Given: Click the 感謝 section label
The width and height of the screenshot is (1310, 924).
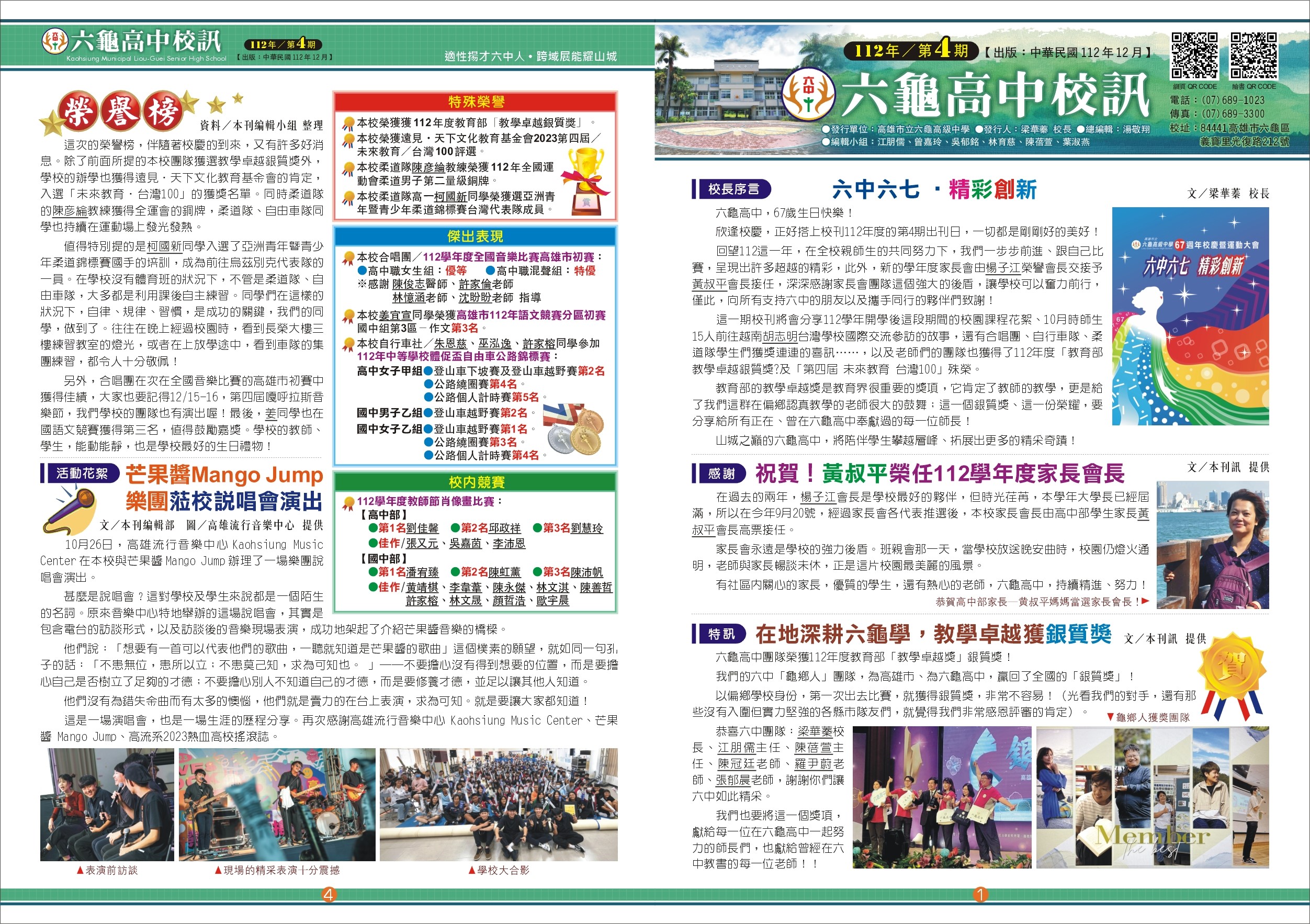Looking at the screenshot, I should pos(722,473).
